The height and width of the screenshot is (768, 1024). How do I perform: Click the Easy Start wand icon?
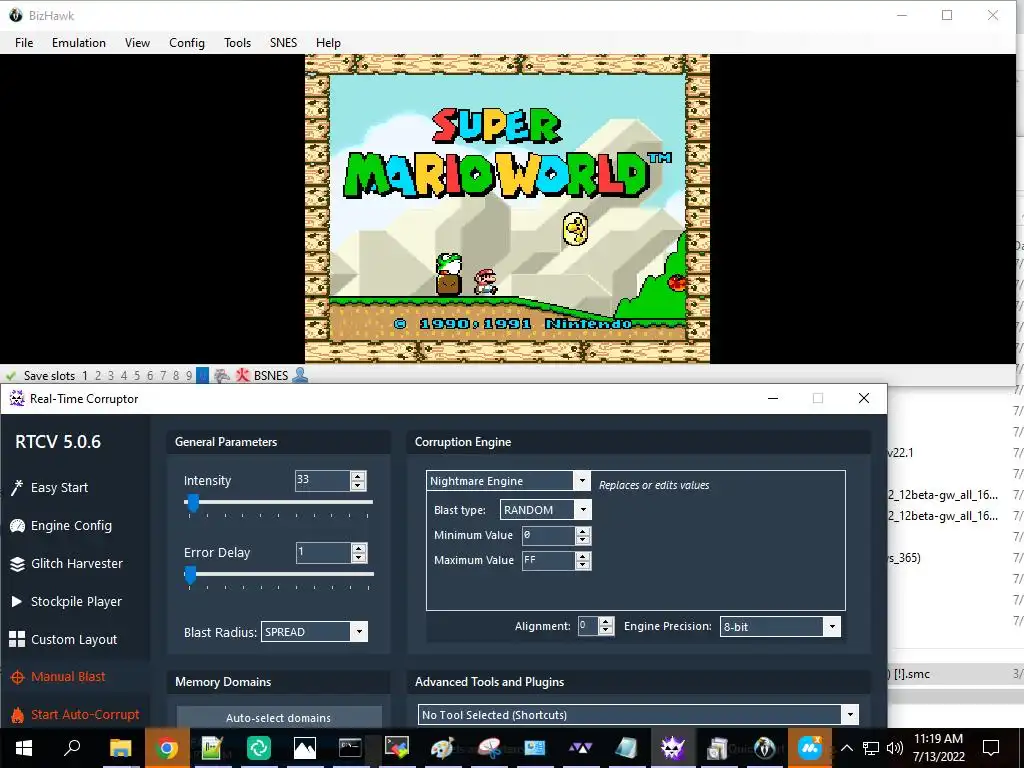tap(16, 487)
